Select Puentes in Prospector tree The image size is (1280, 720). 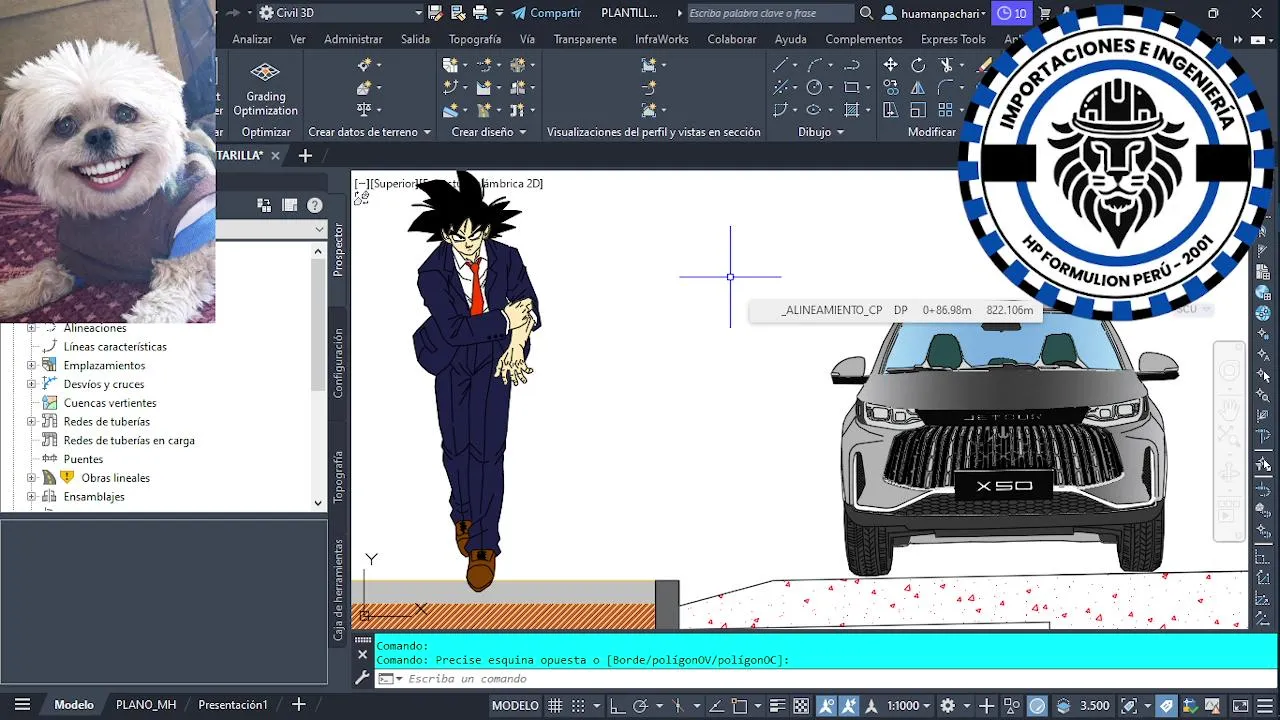(83, 460)
